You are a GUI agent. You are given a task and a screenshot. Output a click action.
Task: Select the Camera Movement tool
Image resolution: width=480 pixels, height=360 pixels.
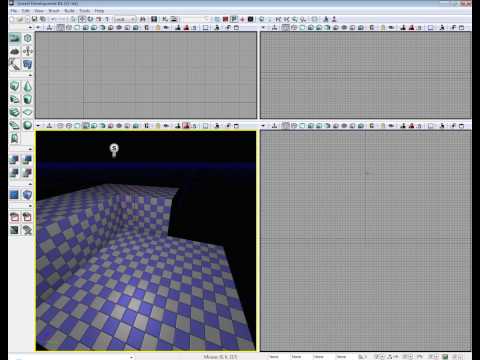point(15,38)
